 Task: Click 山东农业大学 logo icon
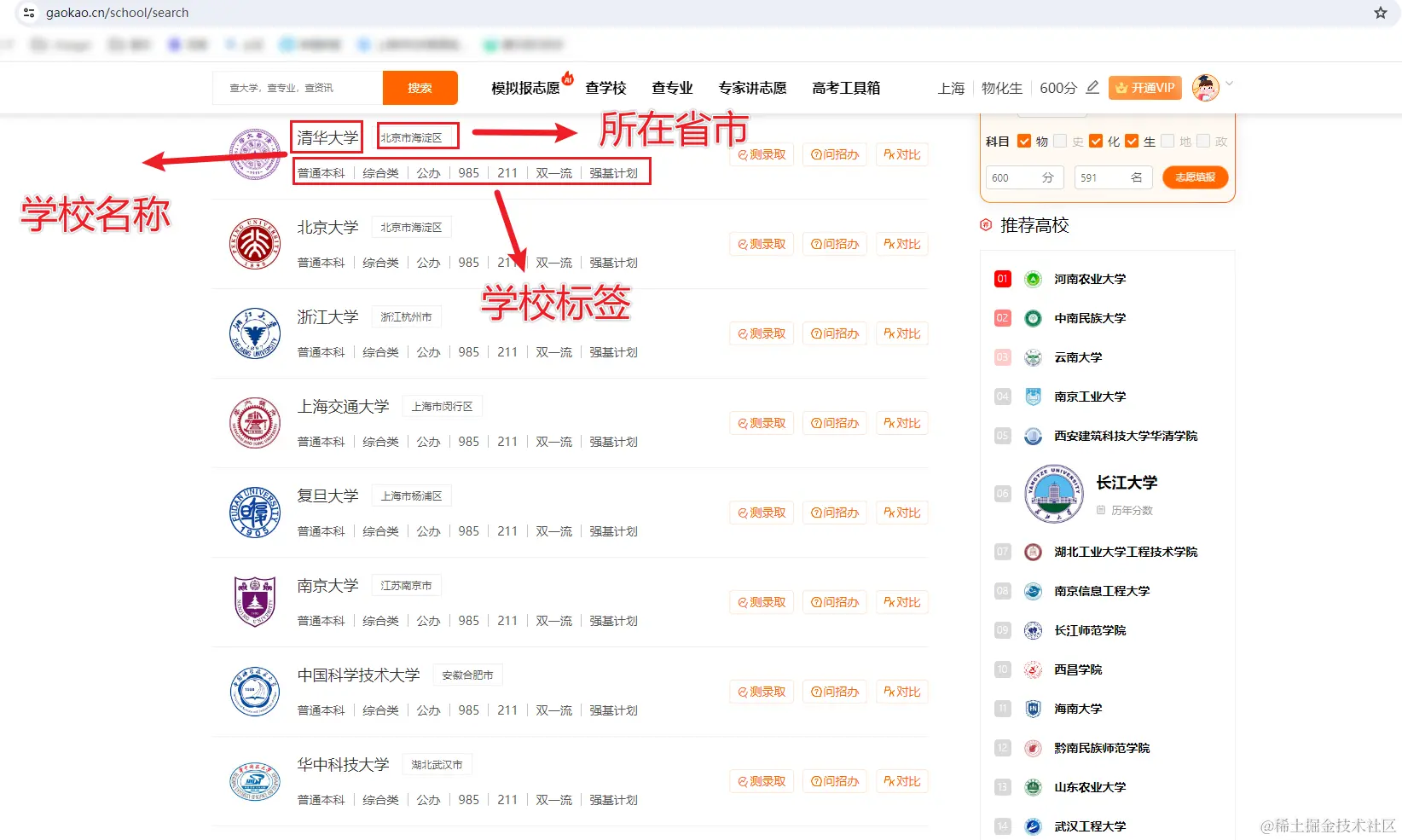[x=1033, y=787]
